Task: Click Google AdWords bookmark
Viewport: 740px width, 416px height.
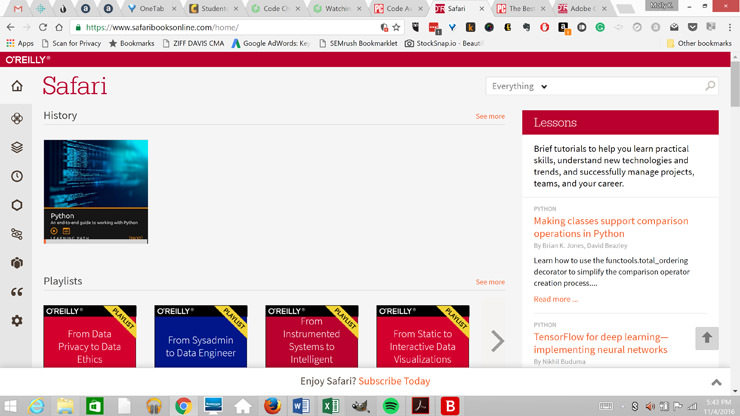Action: click(x=270, y=43)
